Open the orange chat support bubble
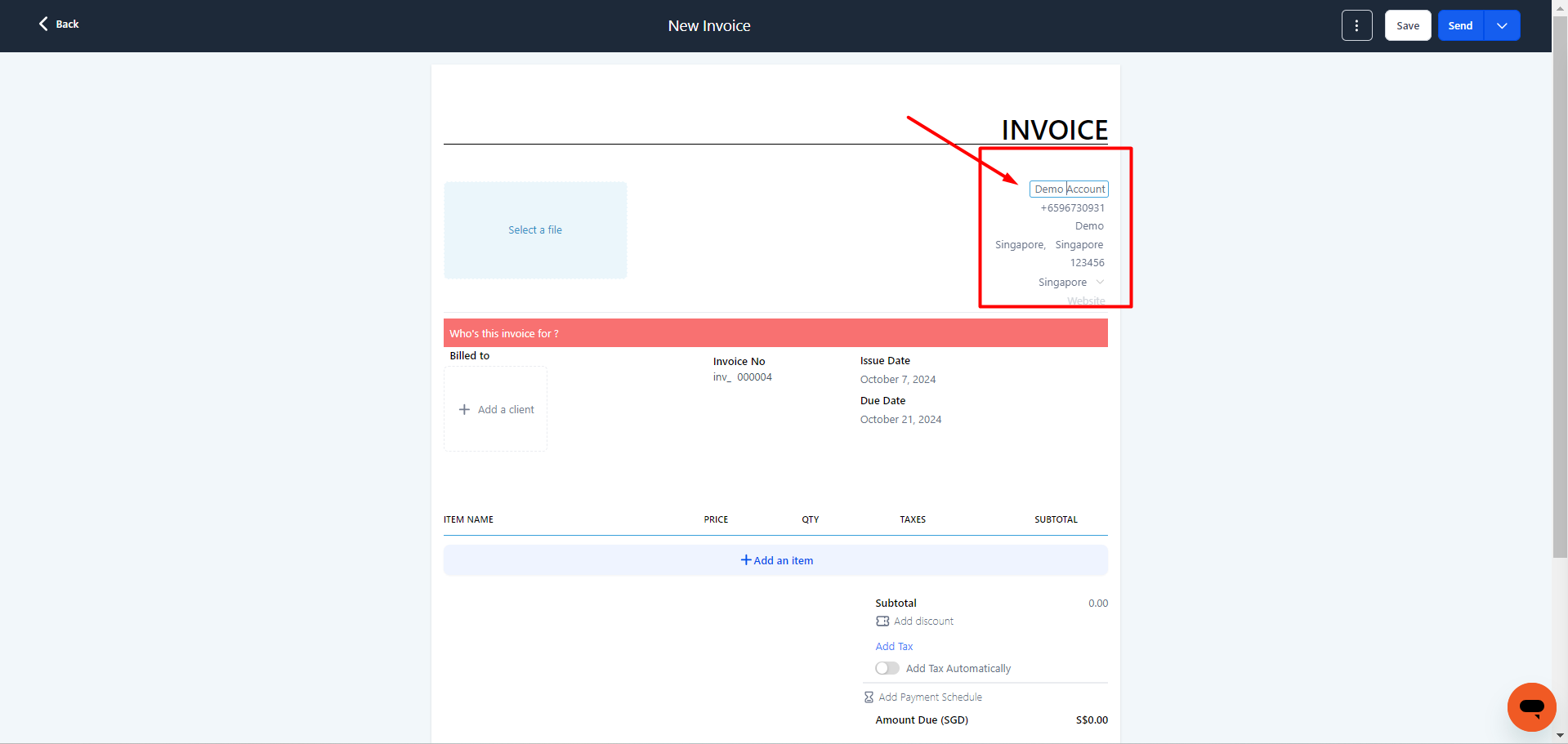Image resolution: width=1568 pixels, height=744 pixels. coord(1531,706)
